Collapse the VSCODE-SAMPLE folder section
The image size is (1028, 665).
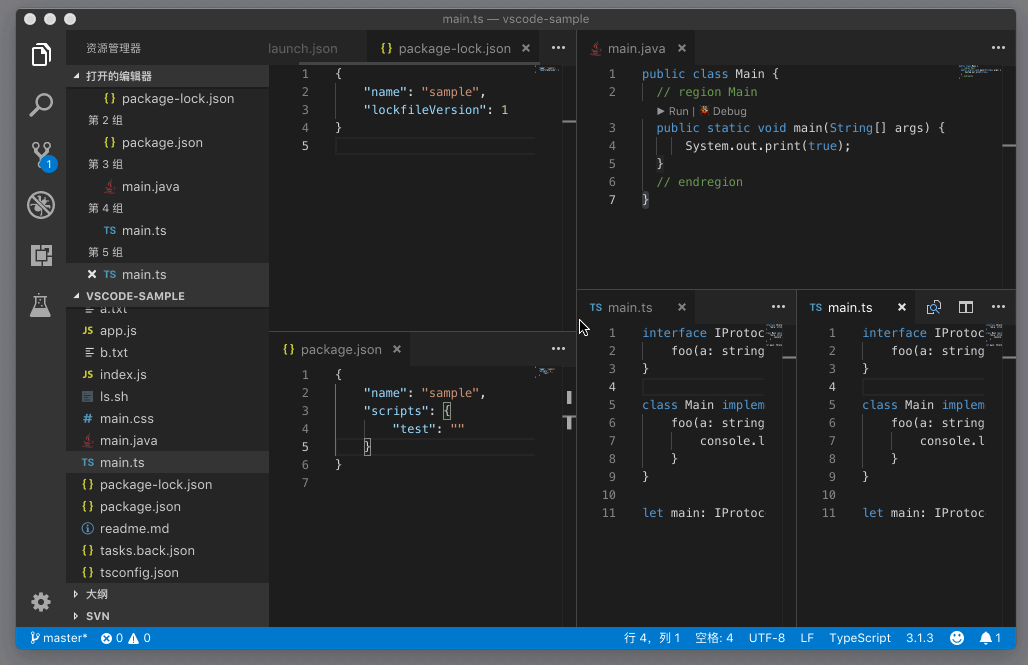coord(134,296)
